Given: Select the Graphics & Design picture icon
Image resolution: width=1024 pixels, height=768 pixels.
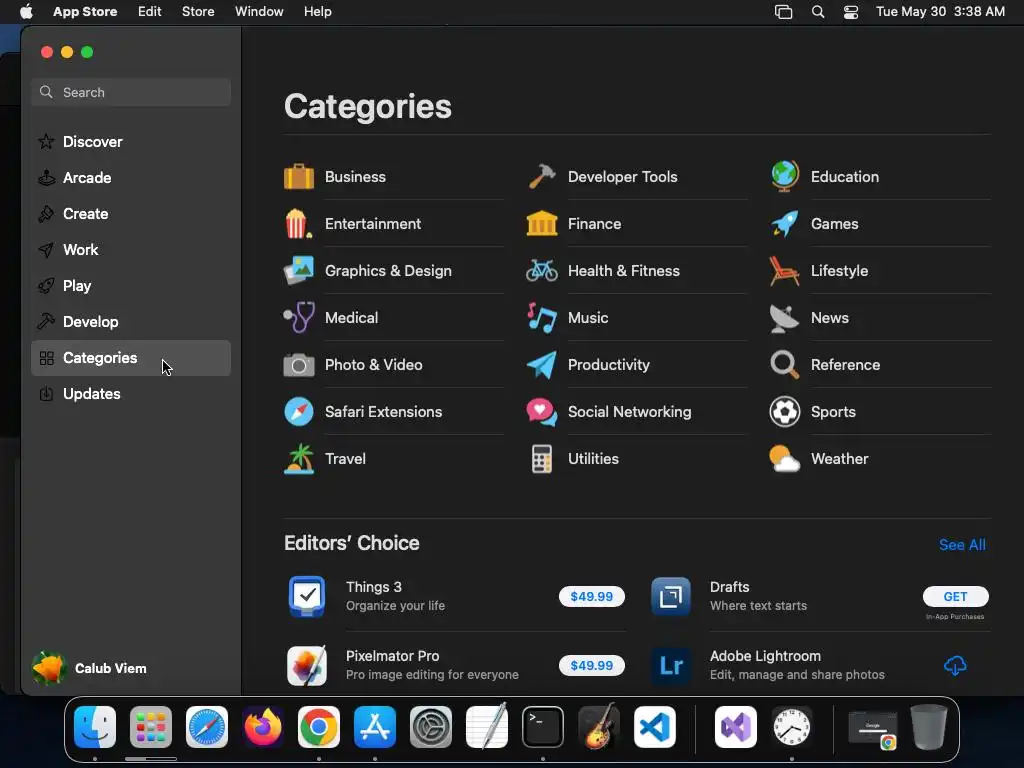Looking at the screenshot, I should tap(299, 270).
